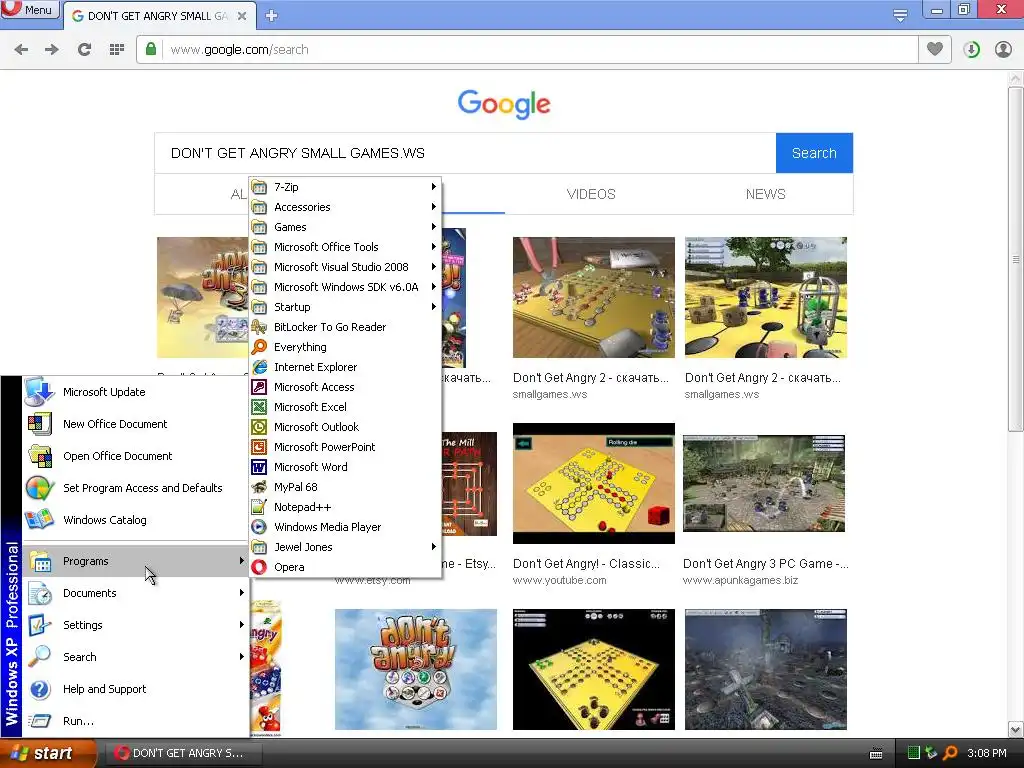Expand the Startup folder
The image size is (1024, 768).
(x=345, y=307)
